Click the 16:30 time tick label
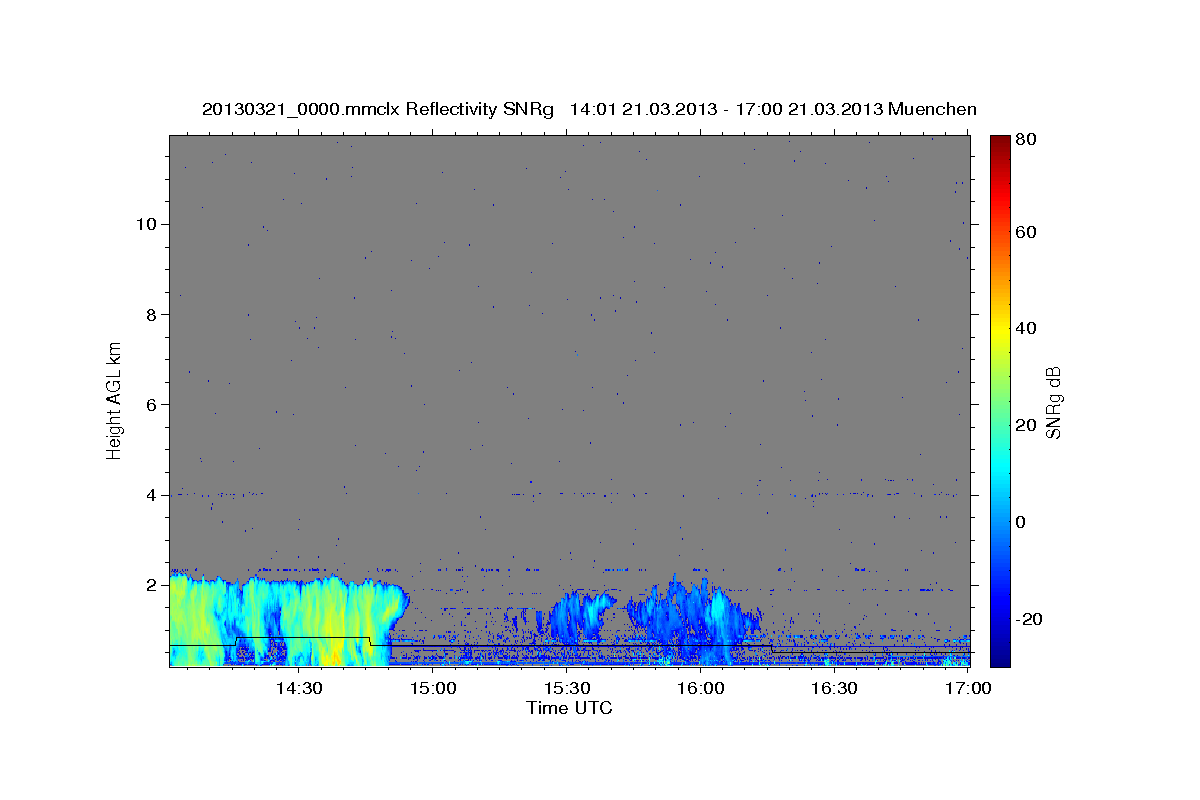The width and height of the screenshot is (1200, 800). tap(834, 688)
